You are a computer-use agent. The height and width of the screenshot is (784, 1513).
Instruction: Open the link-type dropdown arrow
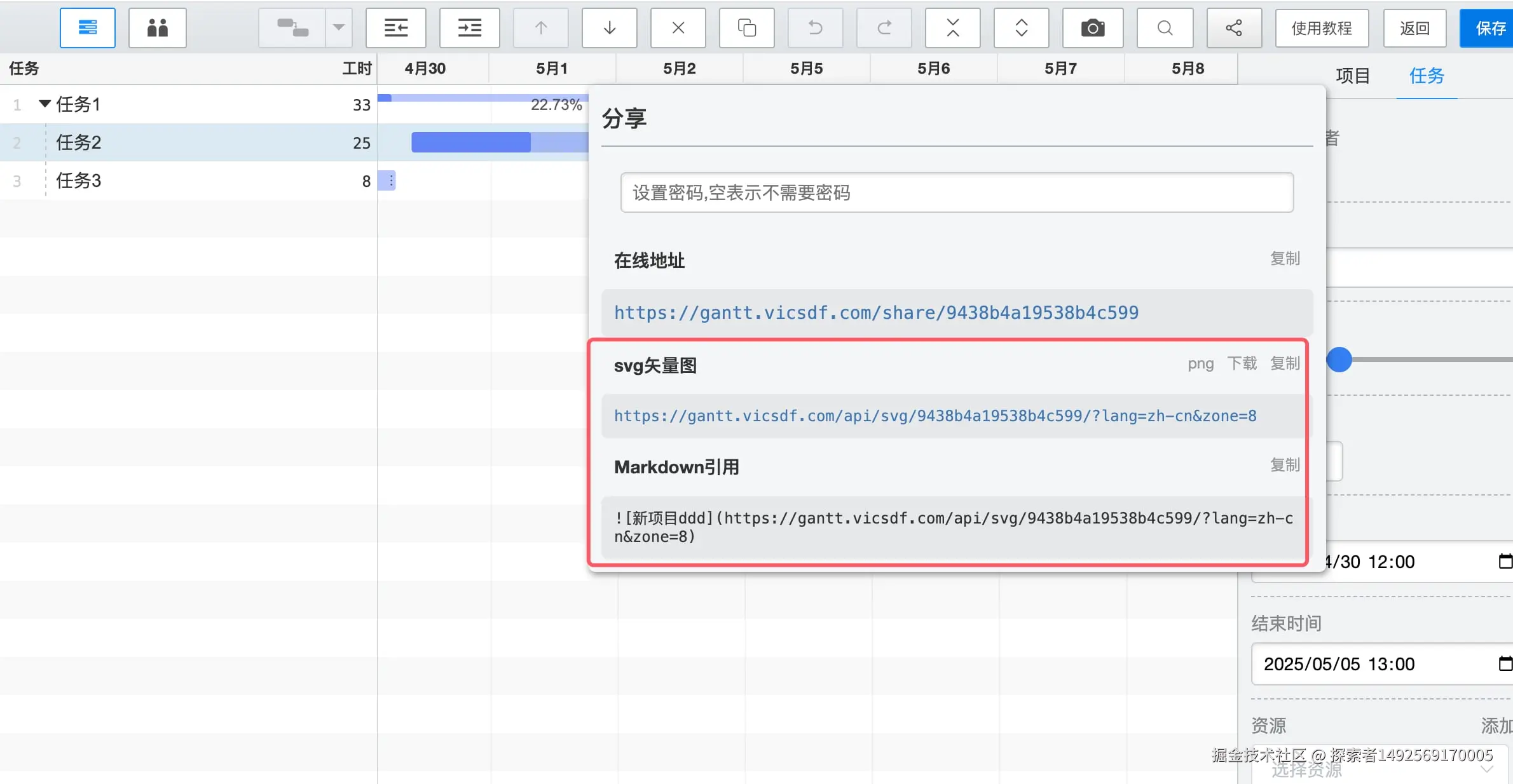point(339,28)
